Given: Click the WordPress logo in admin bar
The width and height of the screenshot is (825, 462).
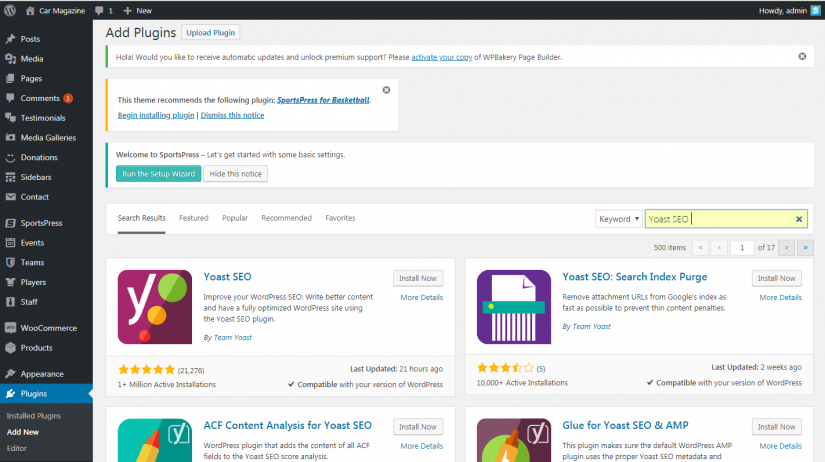Looking at the screenshot, I should (x=10, y=11).
